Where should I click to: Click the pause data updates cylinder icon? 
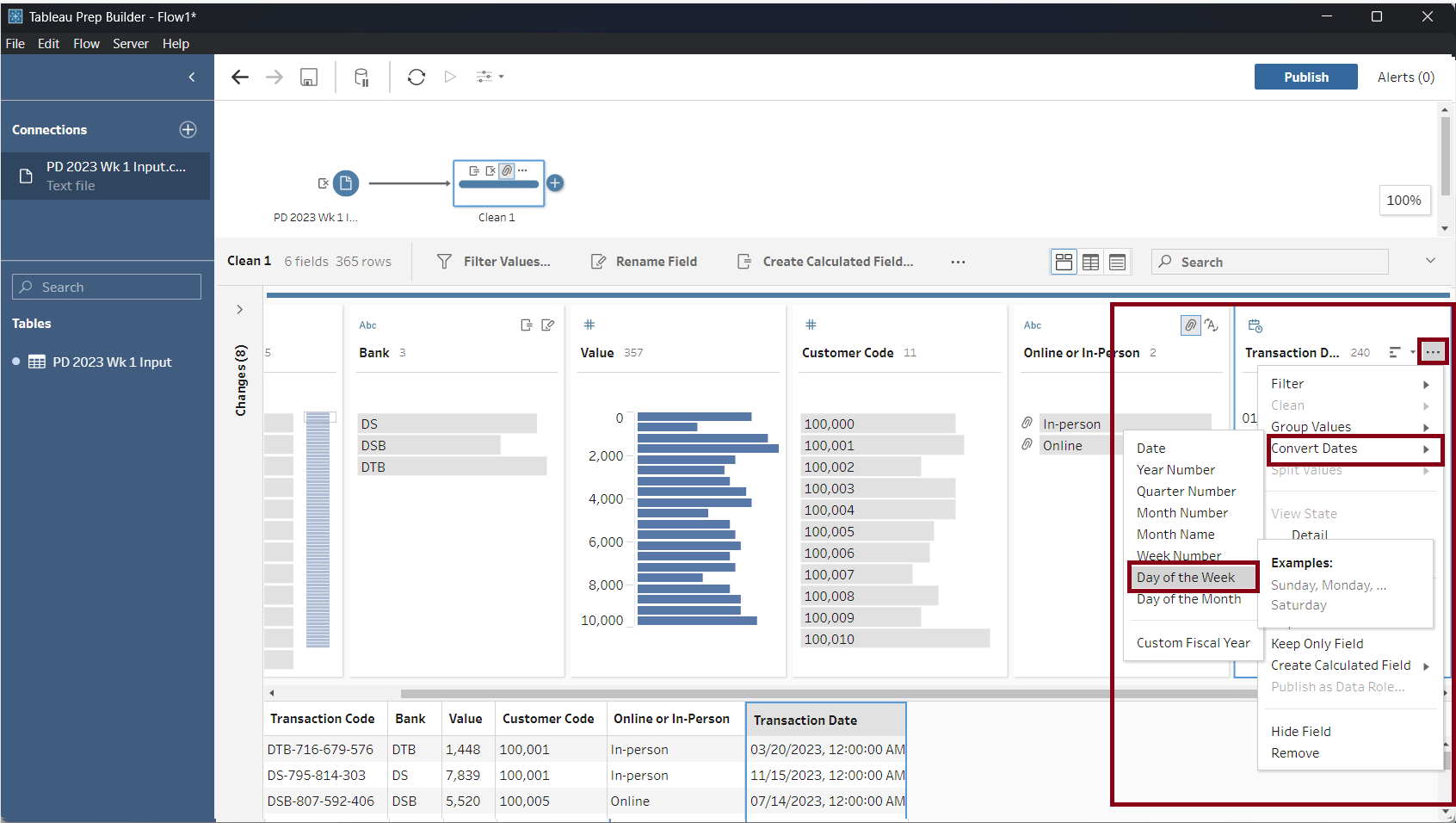tap(362, 77)
